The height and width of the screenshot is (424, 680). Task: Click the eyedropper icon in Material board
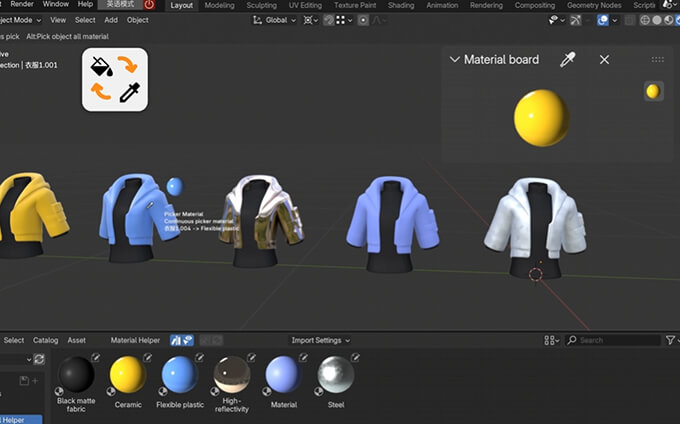[x=567, y=60]
